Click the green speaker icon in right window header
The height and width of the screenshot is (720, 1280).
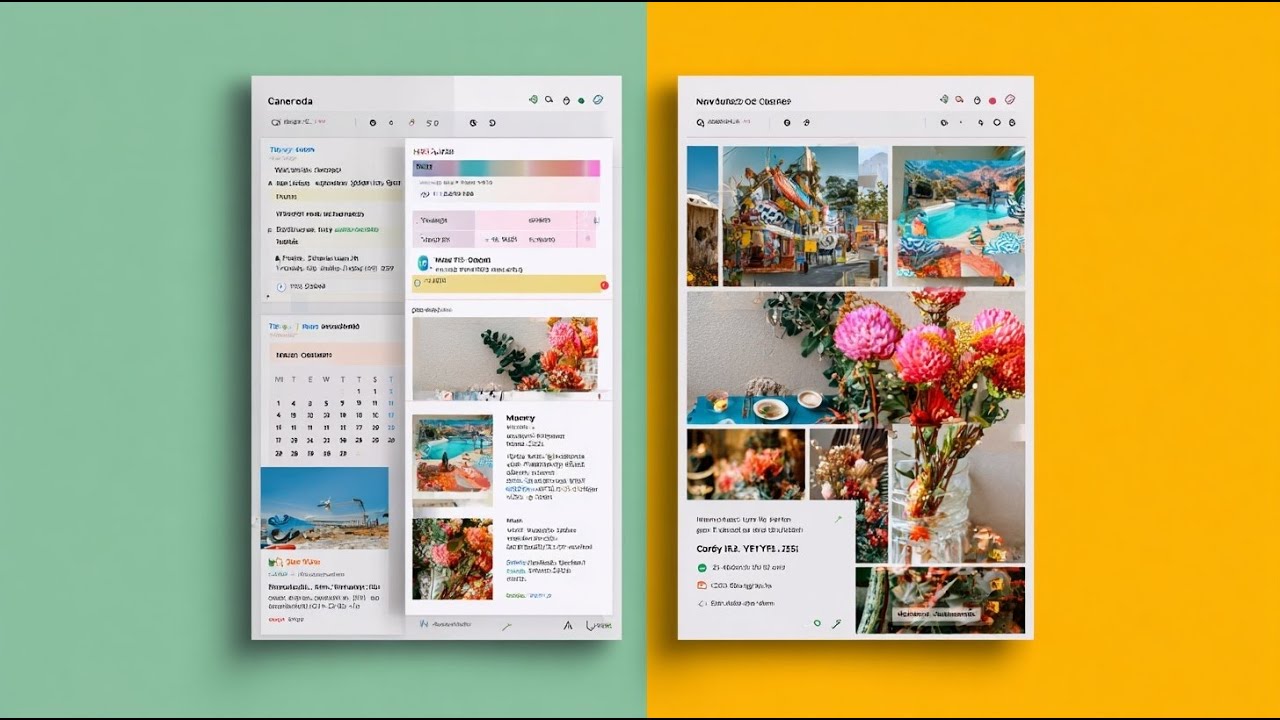(x=943, y=100)
